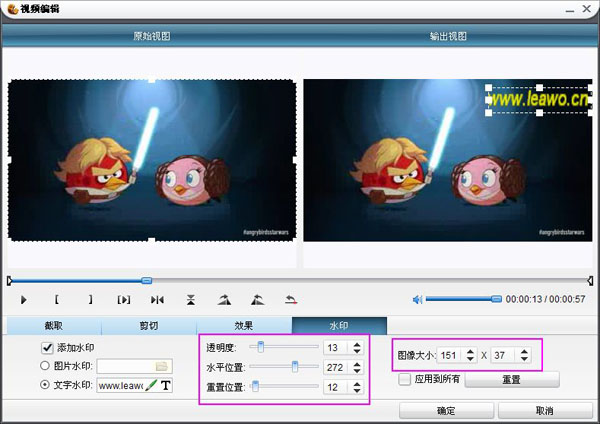Decrease the 透明度 value with the down arrow
This screenshot has height=424, width=600.
click(x=357, y=351)
